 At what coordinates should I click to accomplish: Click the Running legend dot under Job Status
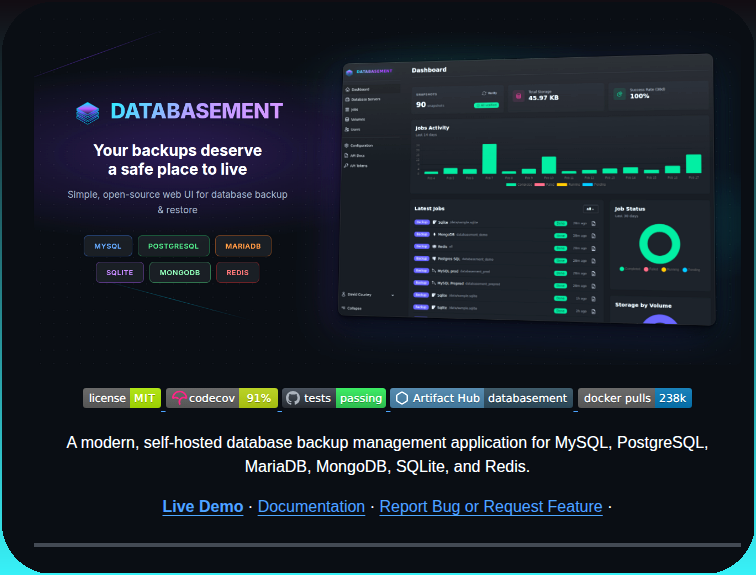point(664,269)
